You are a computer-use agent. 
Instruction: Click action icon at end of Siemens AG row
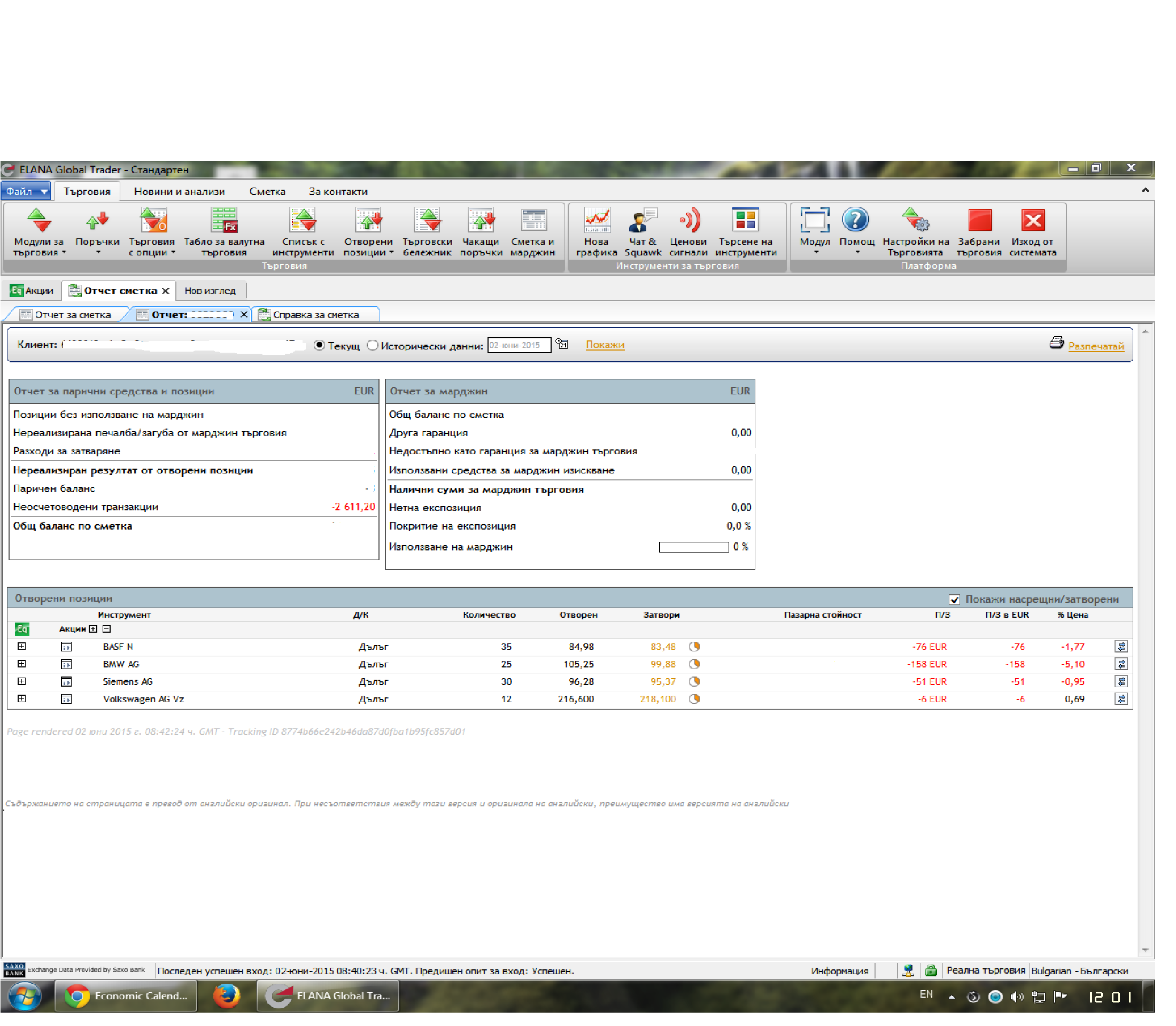tap(1121, 681)
